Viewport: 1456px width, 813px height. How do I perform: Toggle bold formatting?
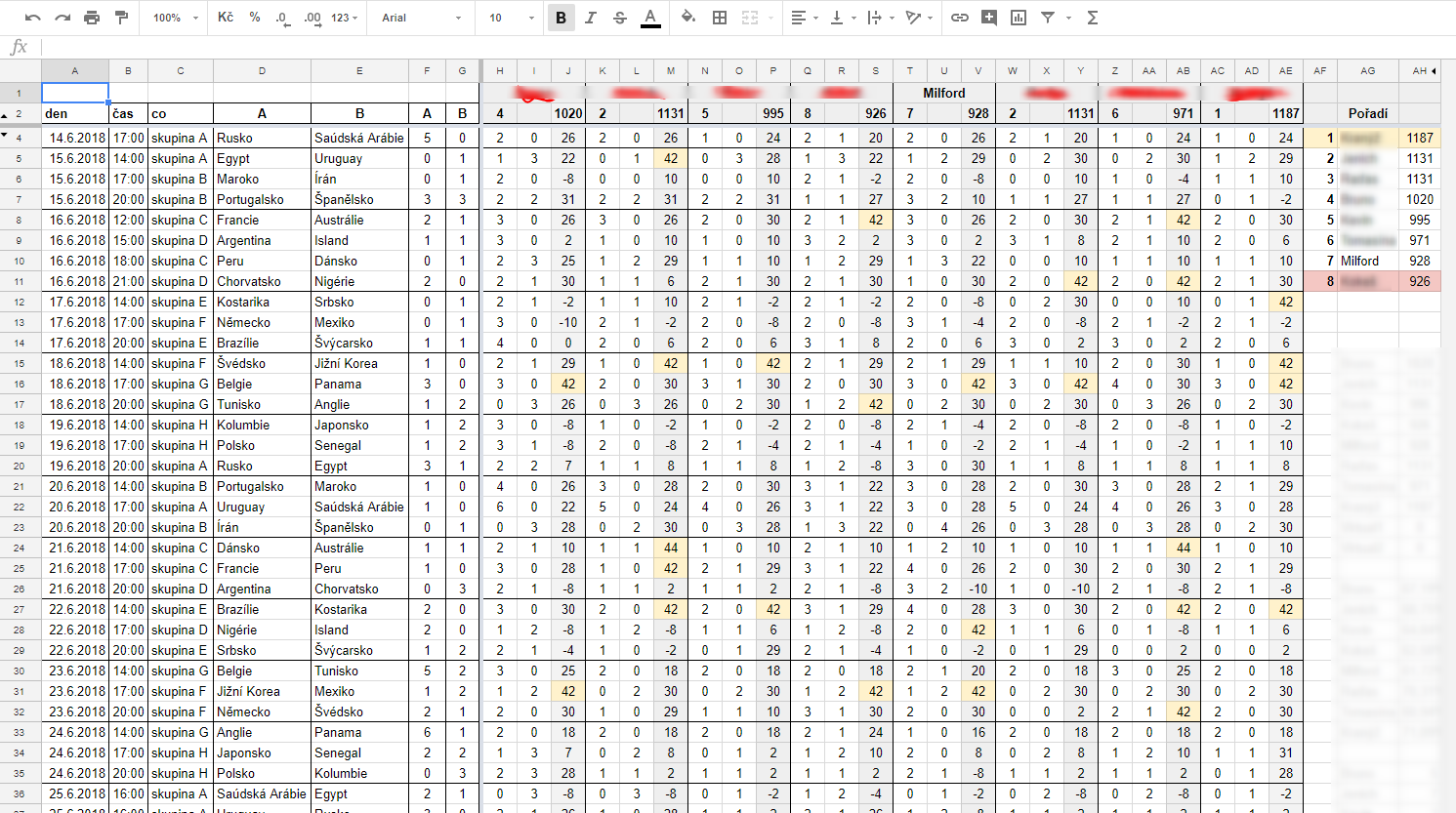pos(562,18)
